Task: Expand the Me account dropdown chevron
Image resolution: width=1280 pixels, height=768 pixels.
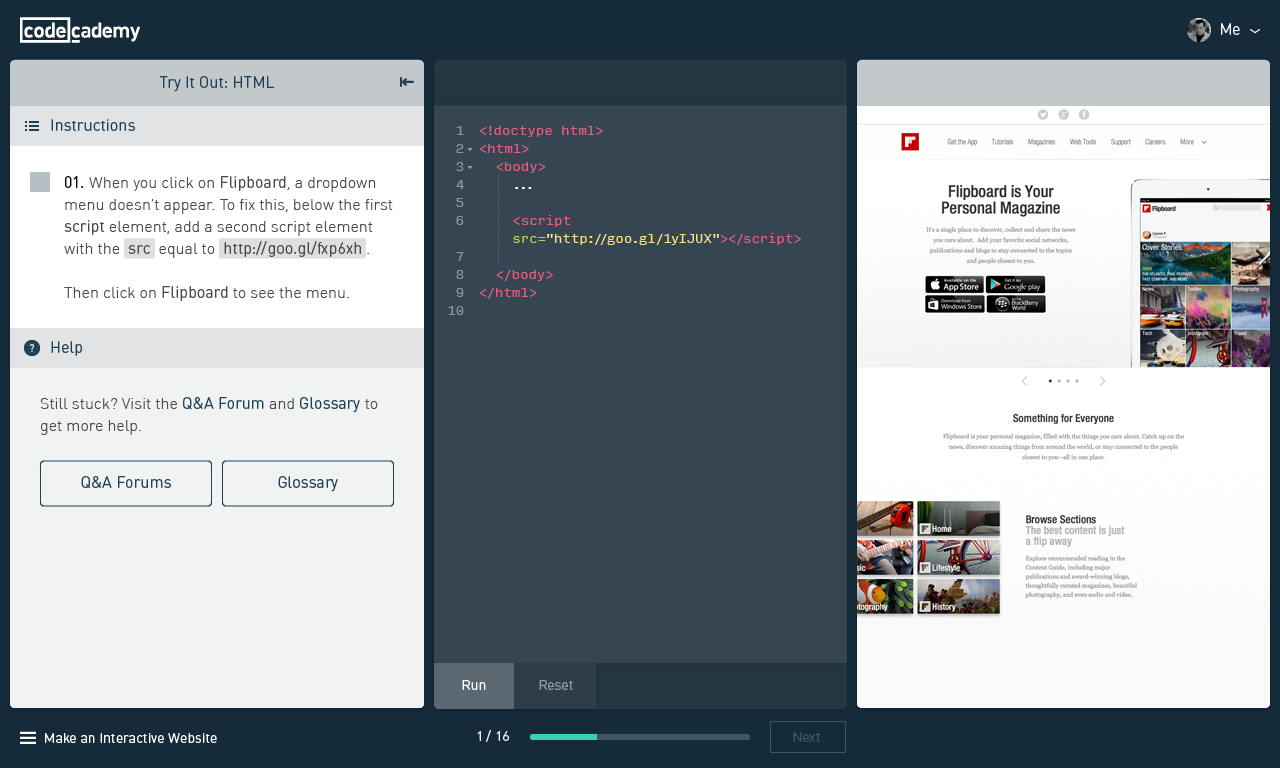Action: 1255,31
